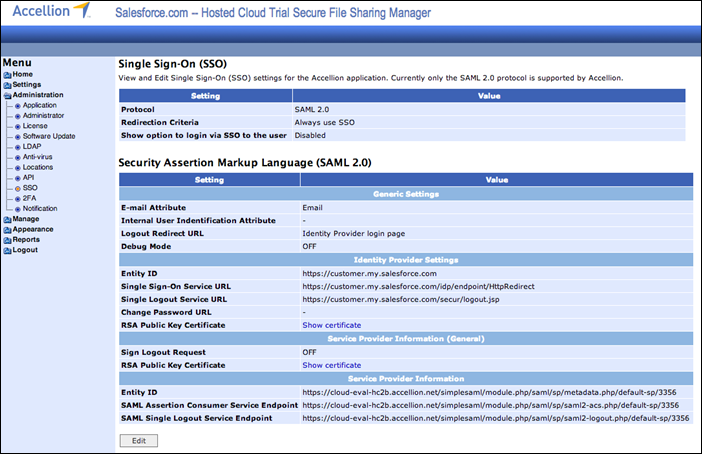
Task: Click the bullet icon beside 2FA
Action: [x=18, y=199]
